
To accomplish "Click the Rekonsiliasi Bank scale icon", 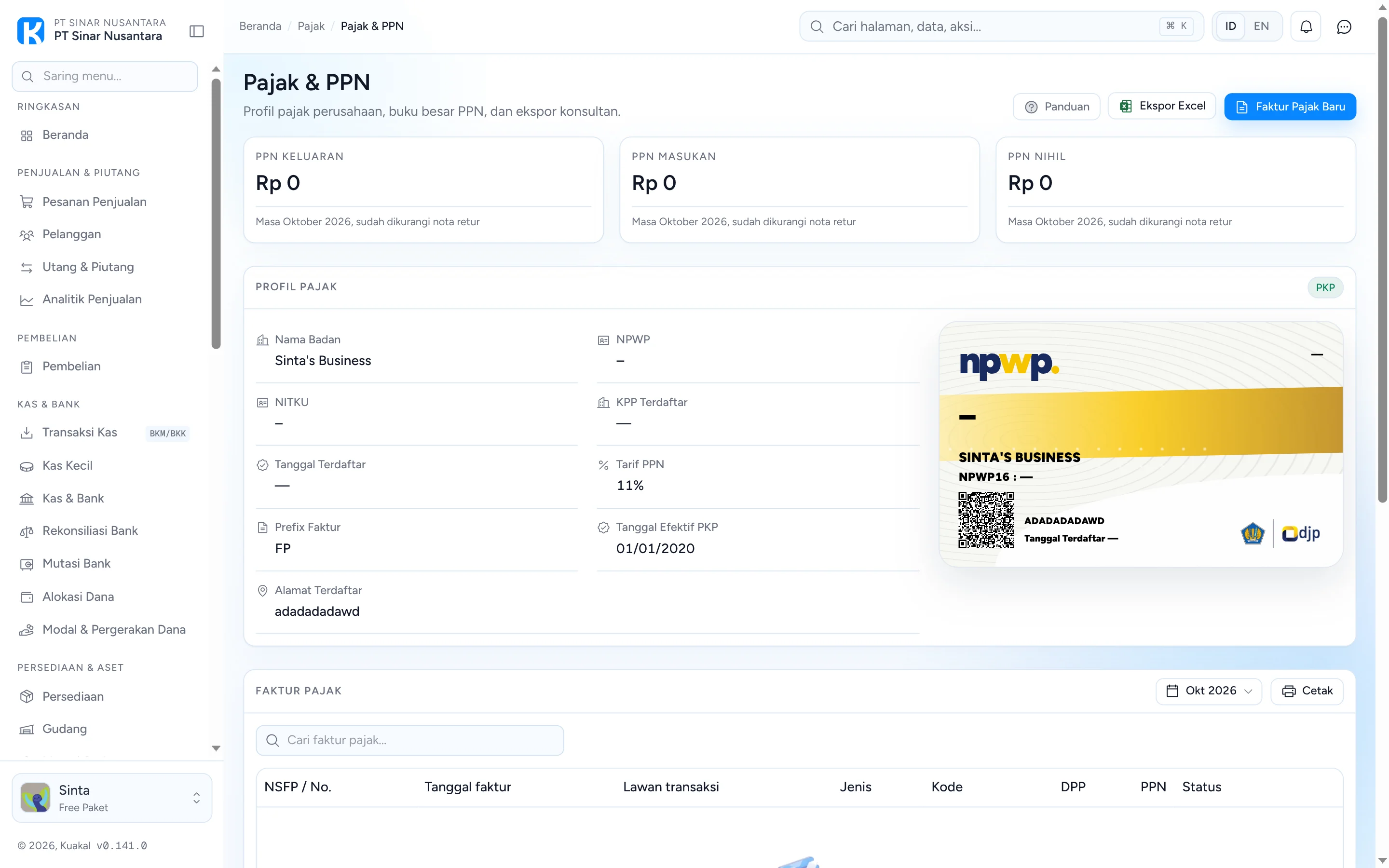I will tap(27, 531).
